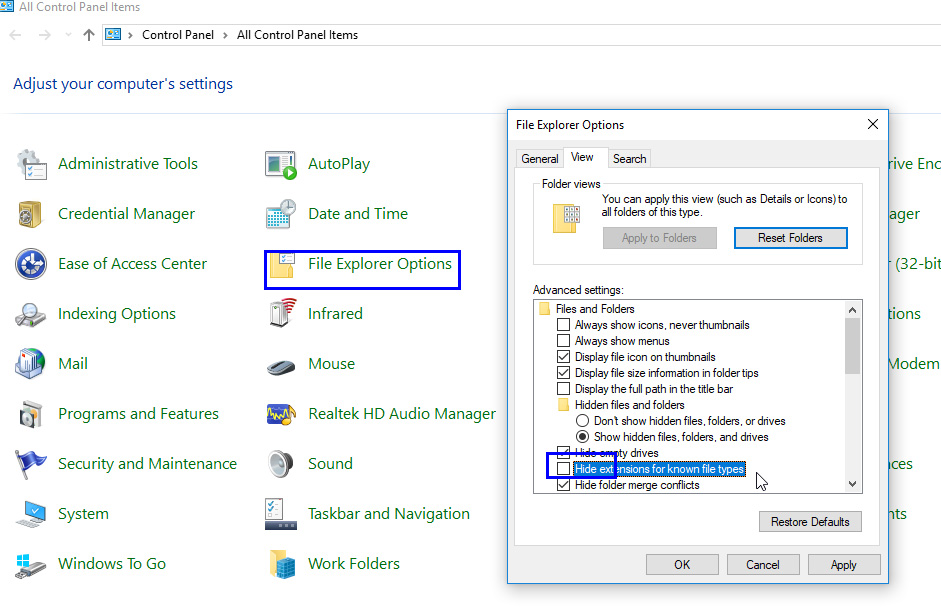
Task: Switch to the Search tab
Action: 630,158
